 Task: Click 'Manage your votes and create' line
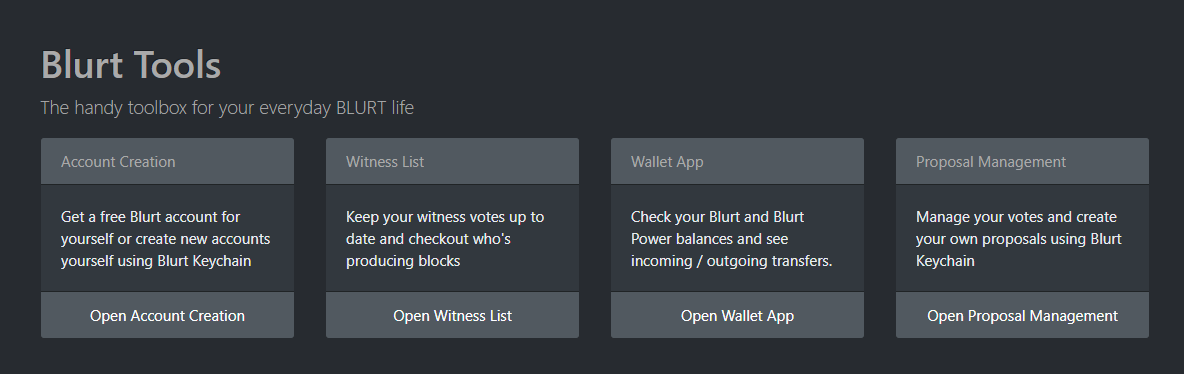(1016, 217)
